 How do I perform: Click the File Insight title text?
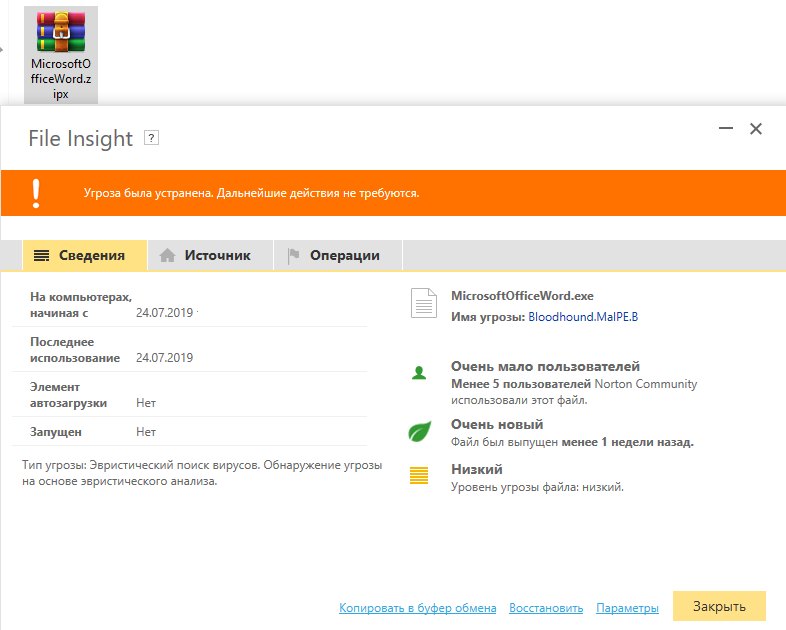pyautogui.click(x=80, y=138)
